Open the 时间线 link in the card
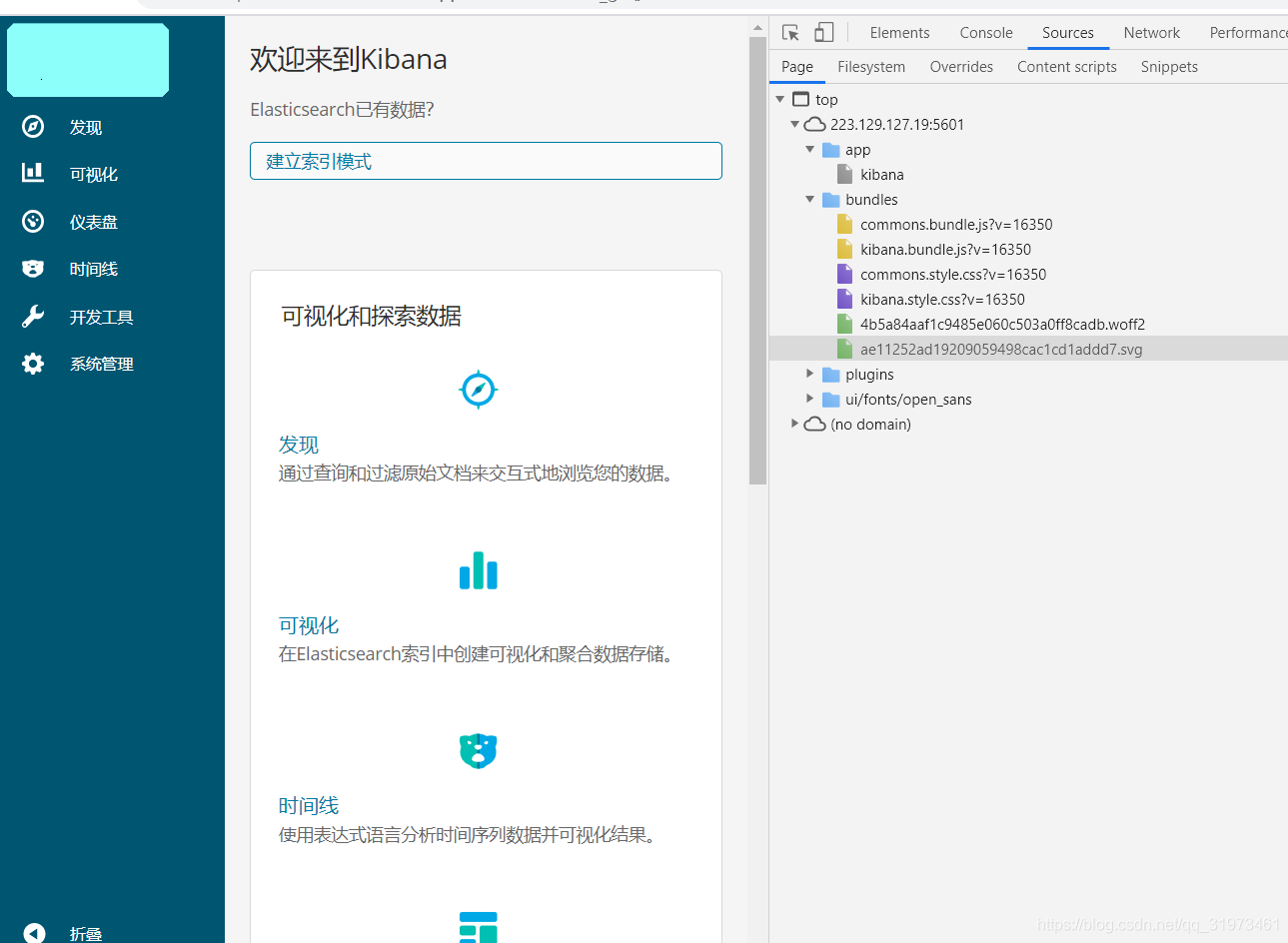The image size is (1288, 943). click(309, 805)
